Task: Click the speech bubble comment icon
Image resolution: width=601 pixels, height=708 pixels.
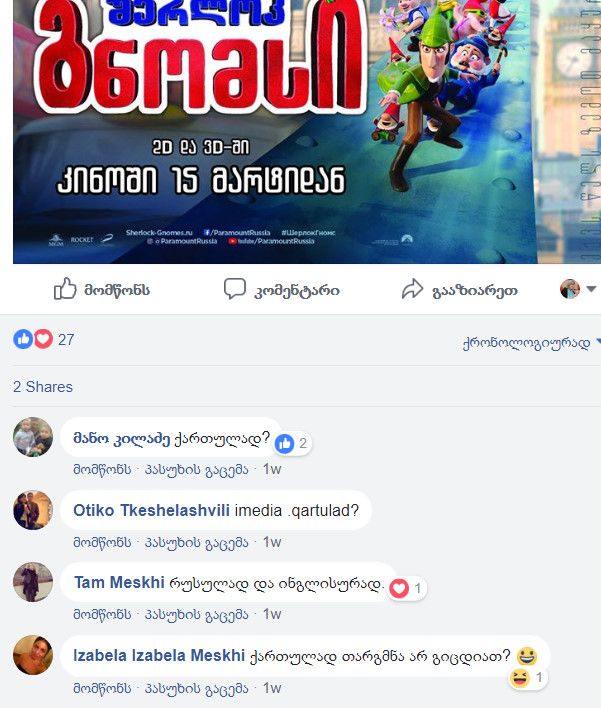Action: pyautogui.click(x=235, y=289)
